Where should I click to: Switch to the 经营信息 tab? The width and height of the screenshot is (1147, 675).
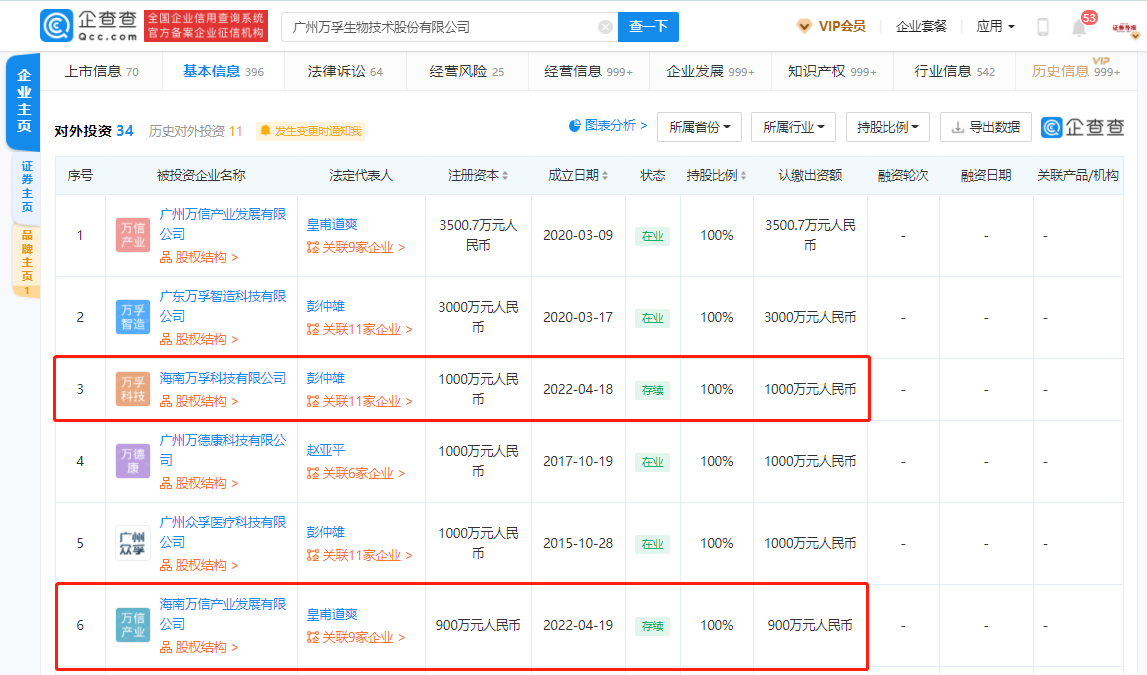point(588,71)
